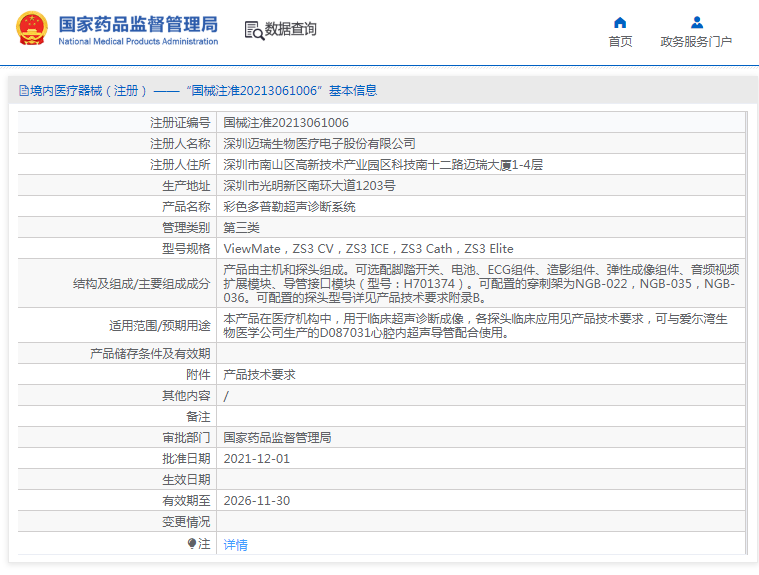
Task: Open the 详情 link
Action: pyautogui.click(x=235, y=545)
